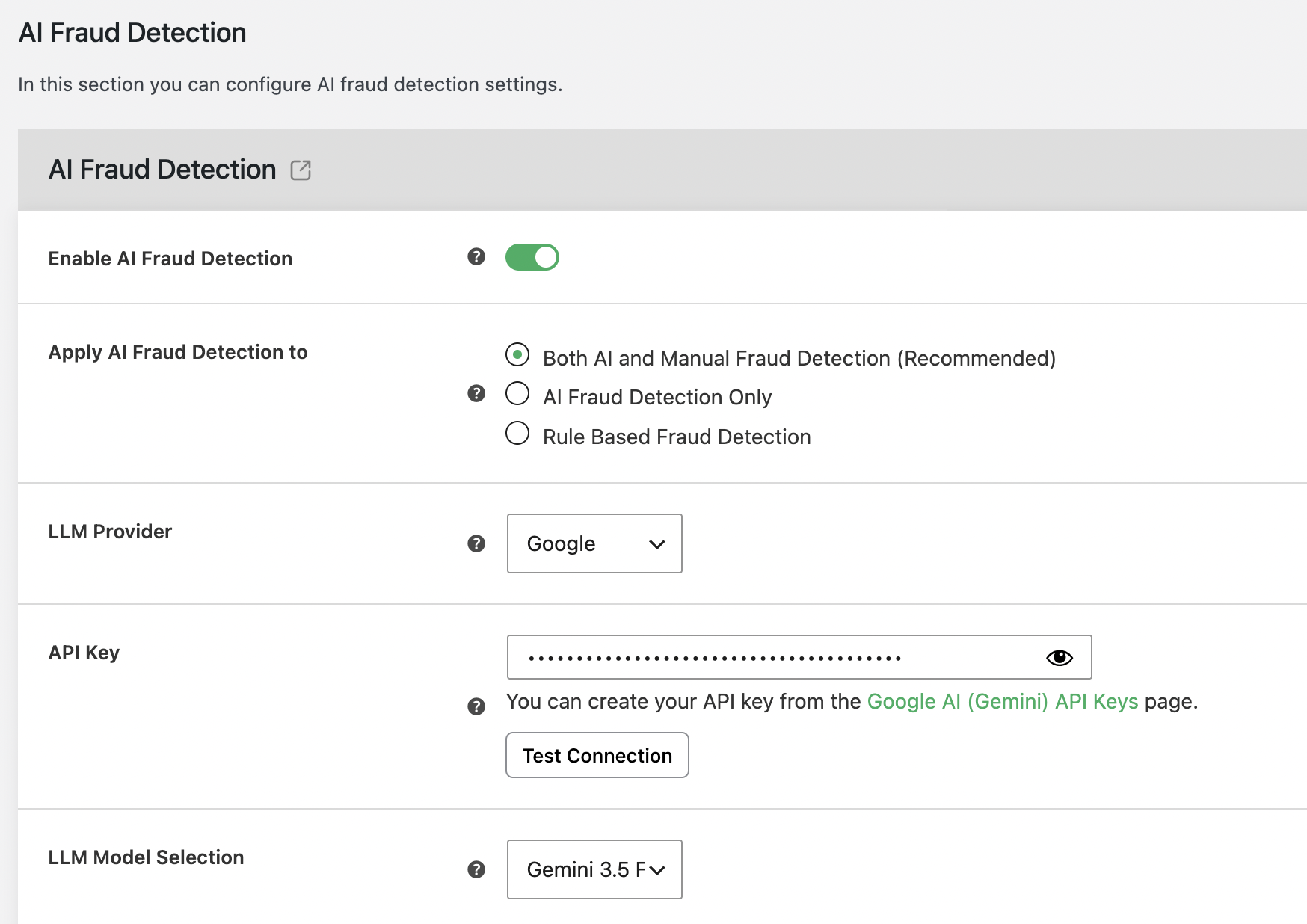Open the LLM Provider Google dropdown

[594, 543]
